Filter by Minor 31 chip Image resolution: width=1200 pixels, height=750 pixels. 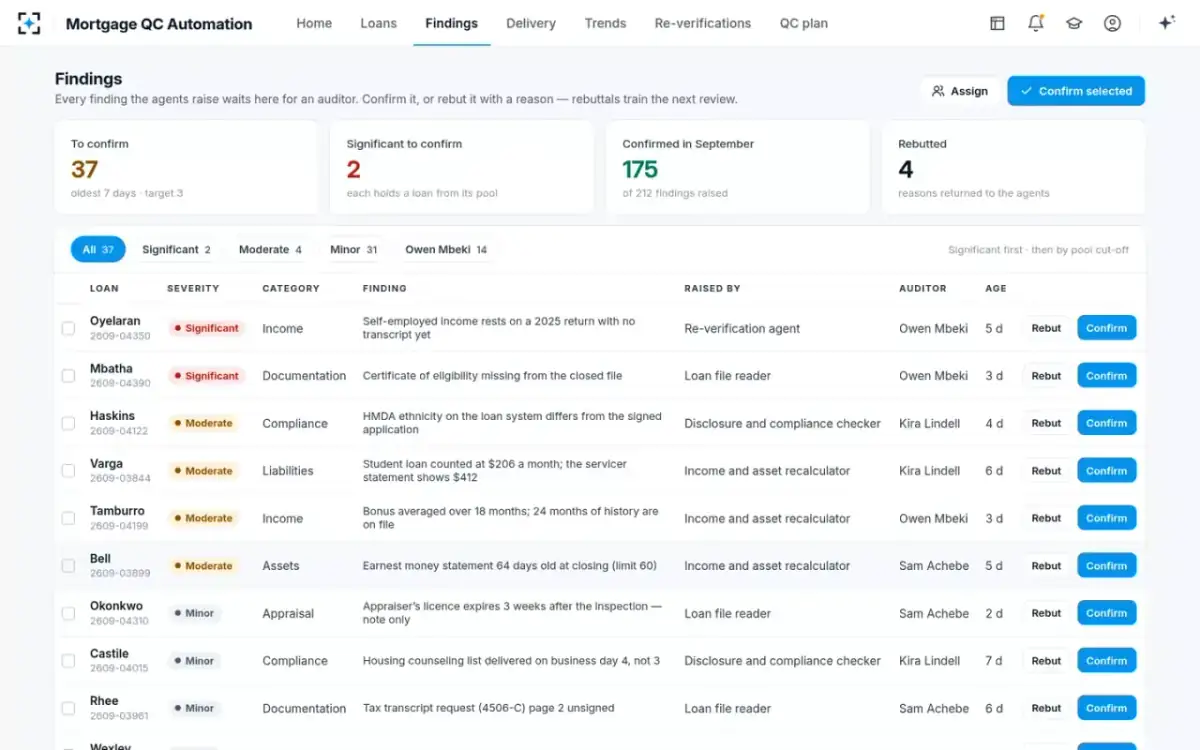point(354,250)
